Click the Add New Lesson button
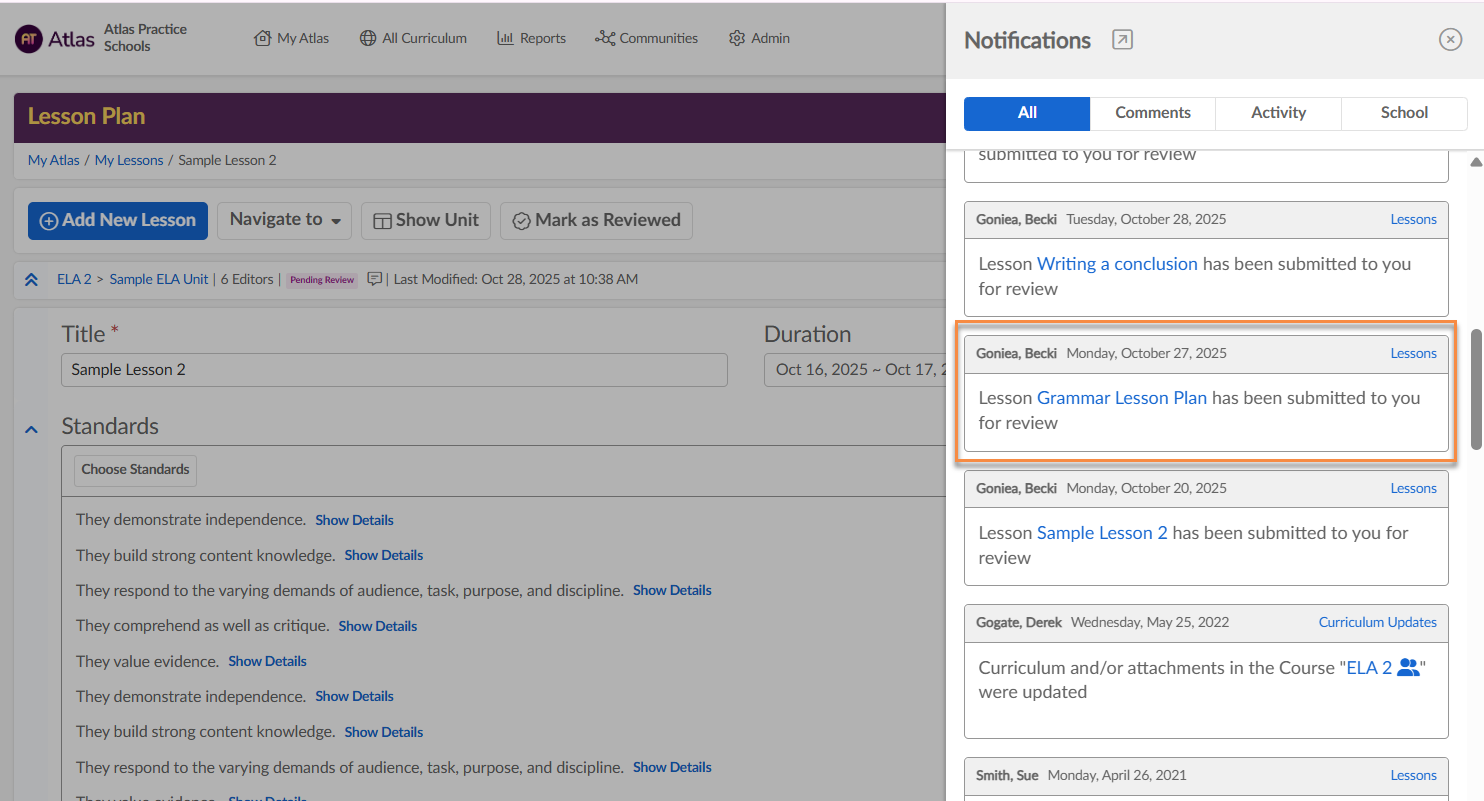 (x=118, y=220)
